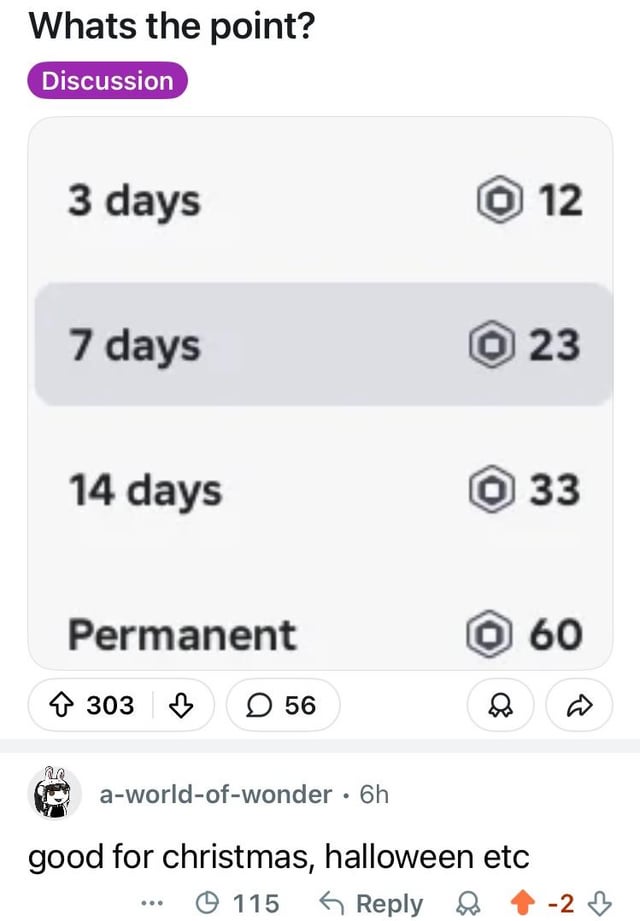The image size is (640, 921).
Task: Open the "Whats the point?" post title
Action: 171,25
